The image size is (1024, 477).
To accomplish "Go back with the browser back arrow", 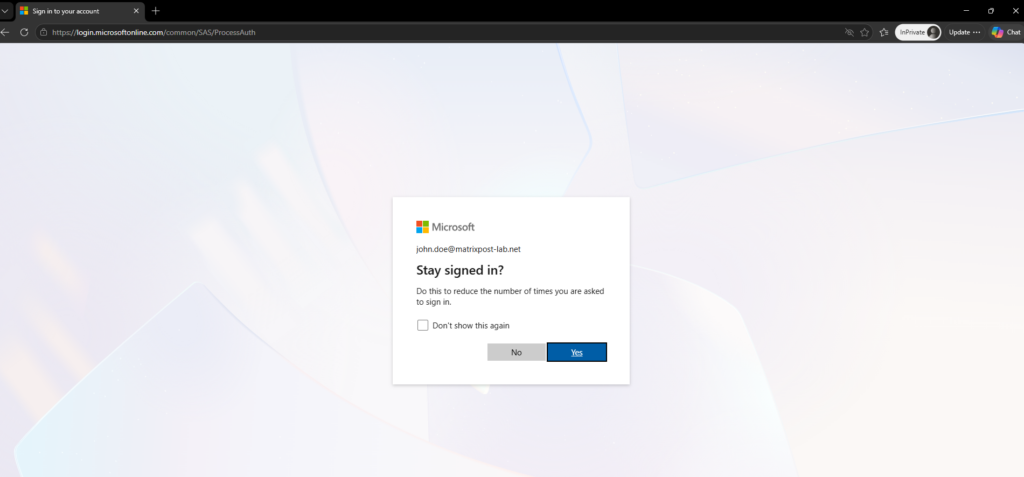I will point(5,32).
